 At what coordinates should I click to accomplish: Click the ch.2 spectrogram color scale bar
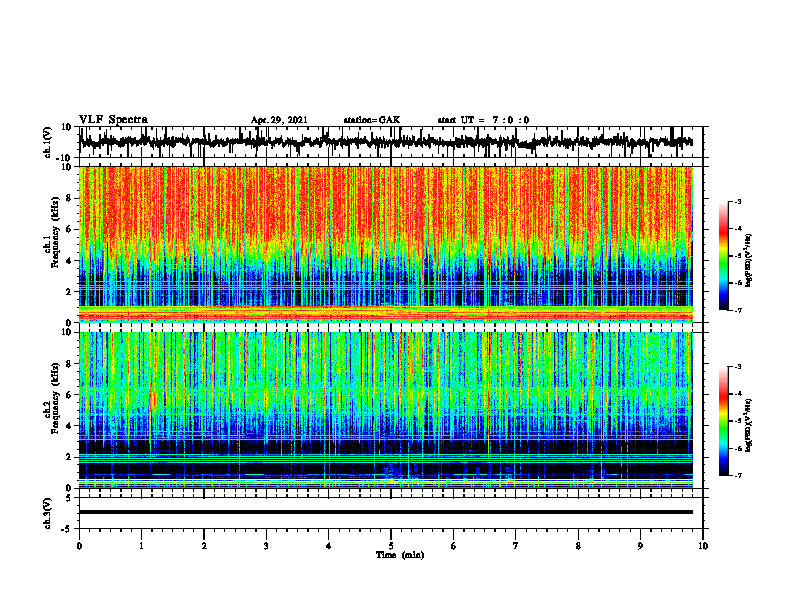[723, 421]
